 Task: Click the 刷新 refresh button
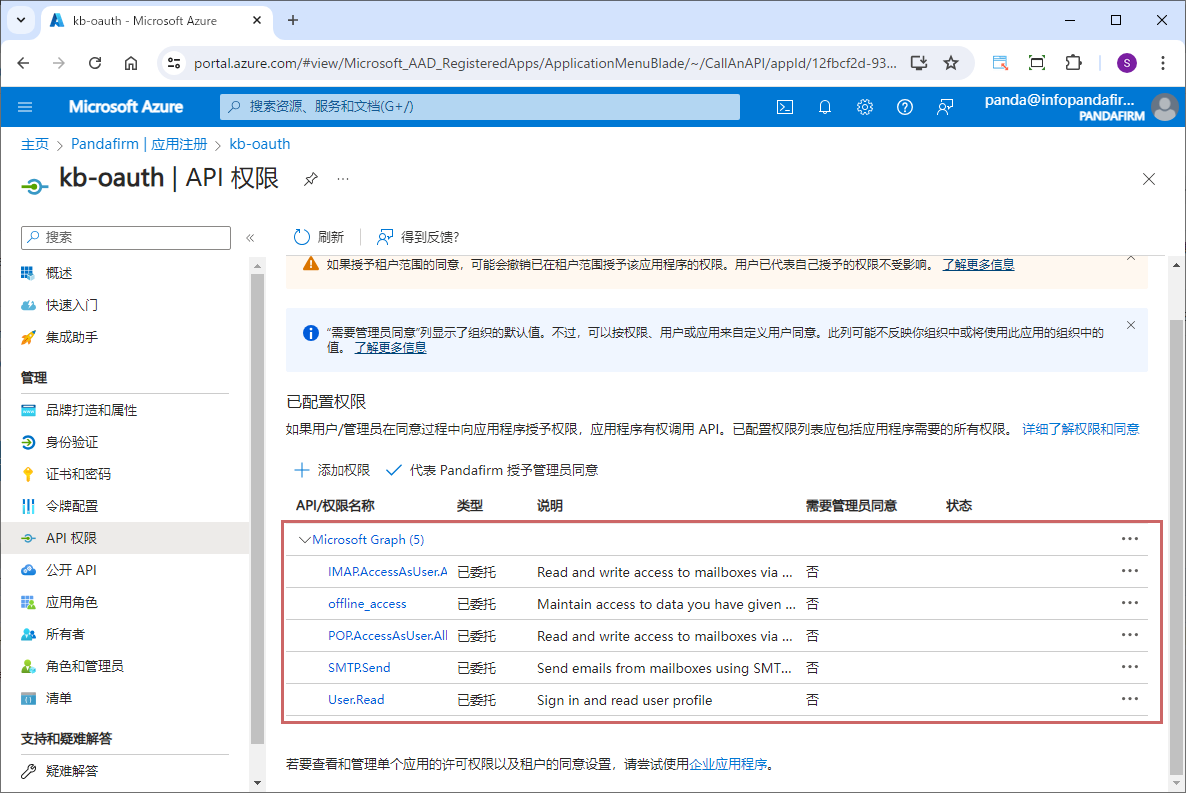tap(318, 237)
